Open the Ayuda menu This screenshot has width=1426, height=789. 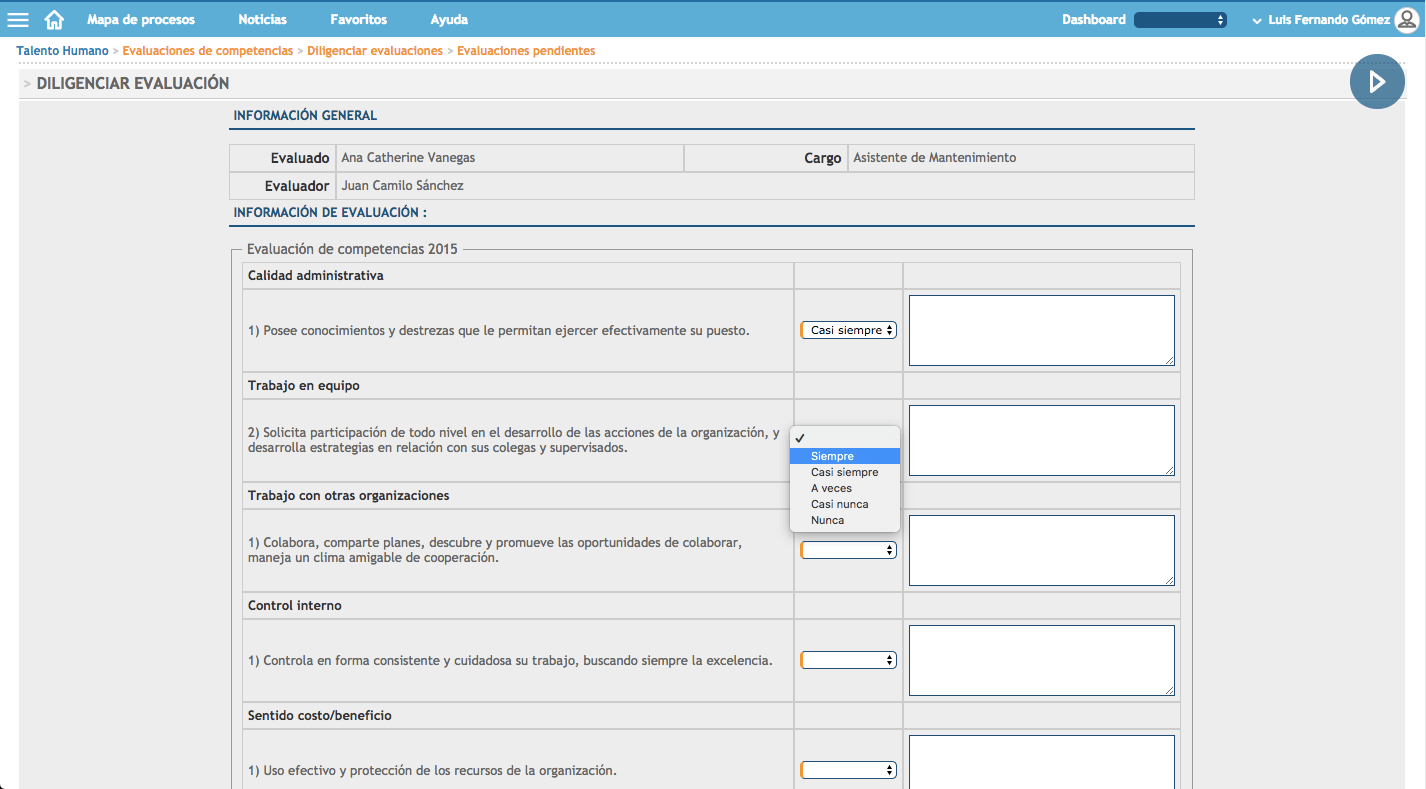tap(449, 19)
